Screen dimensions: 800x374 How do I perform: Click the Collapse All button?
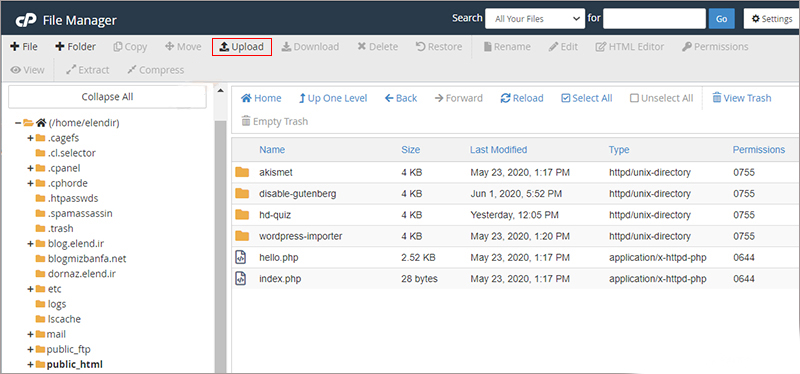click(x=108, y=97)
